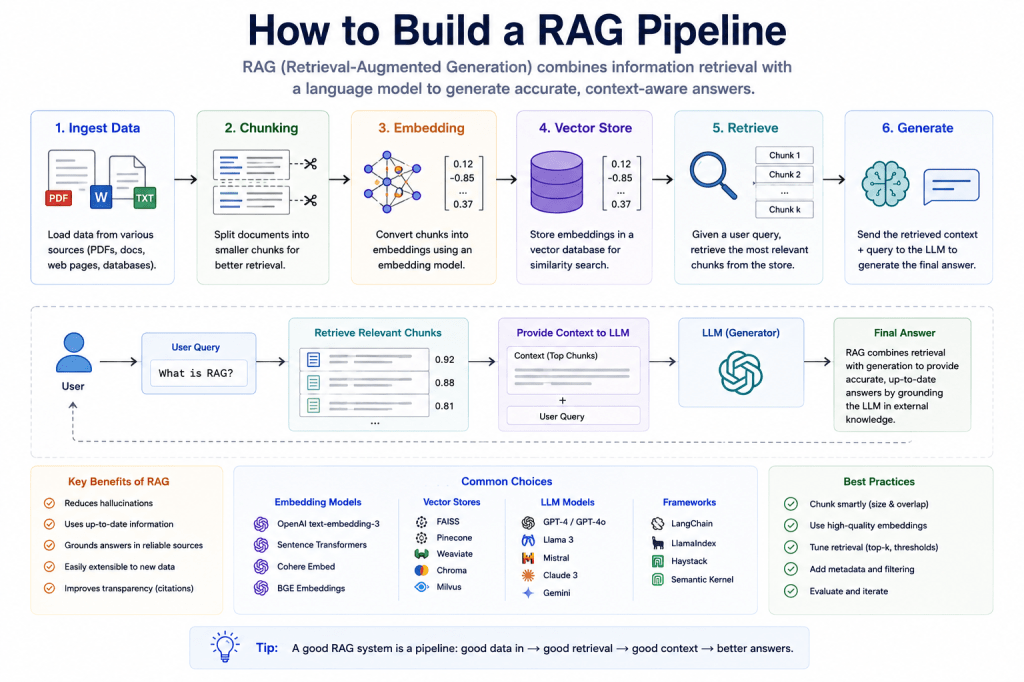Click the purple vector database cylinder icon
Viewport: 1024px width, 682px height.
(x=556, y=182)
